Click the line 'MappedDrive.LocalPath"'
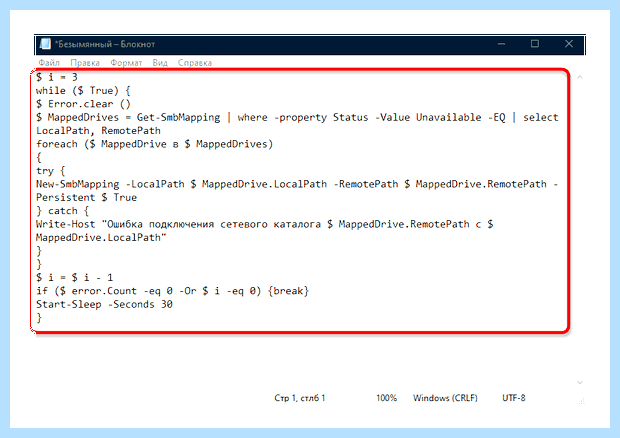 [101, 238]
